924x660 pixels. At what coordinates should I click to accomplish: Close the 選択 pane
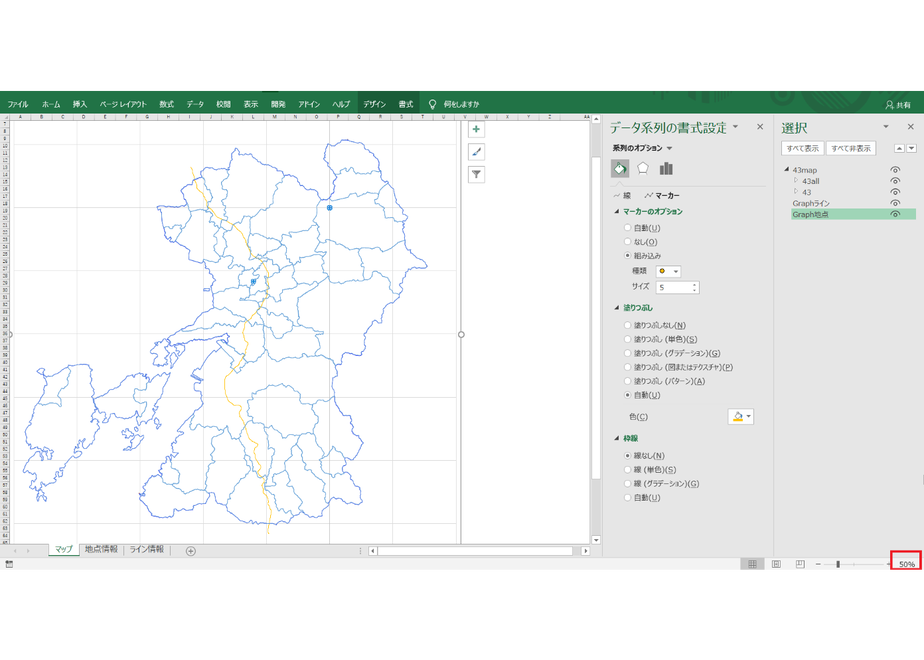coord(910,127)
